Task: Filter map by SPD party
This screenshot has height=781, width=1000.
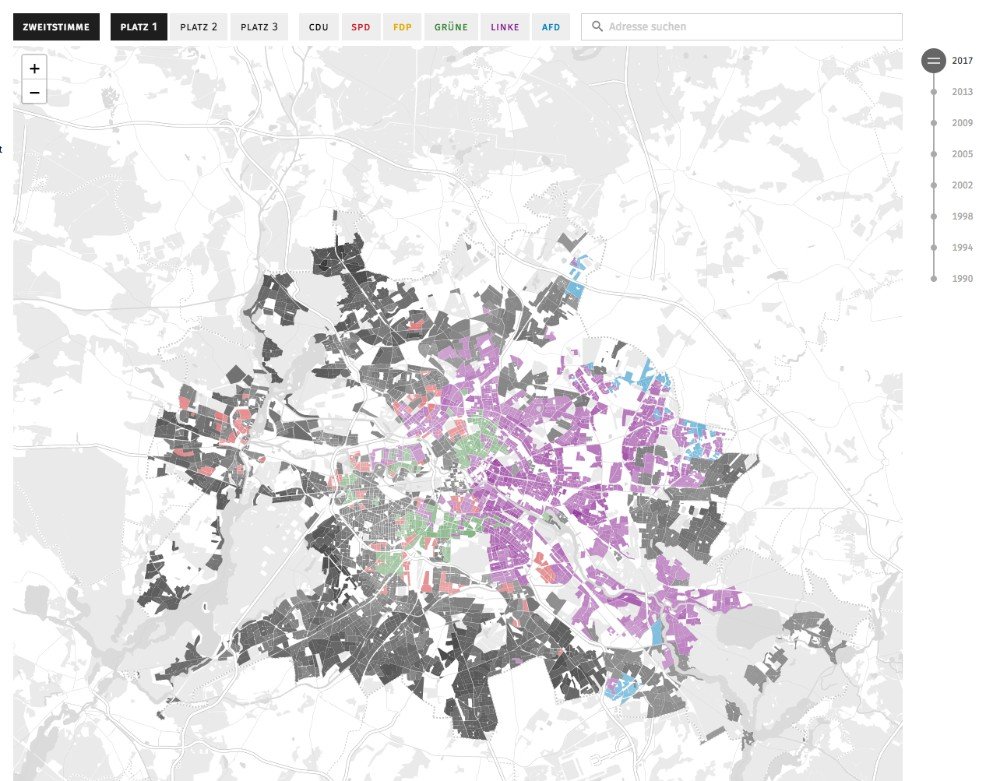Action: [360, 27]
